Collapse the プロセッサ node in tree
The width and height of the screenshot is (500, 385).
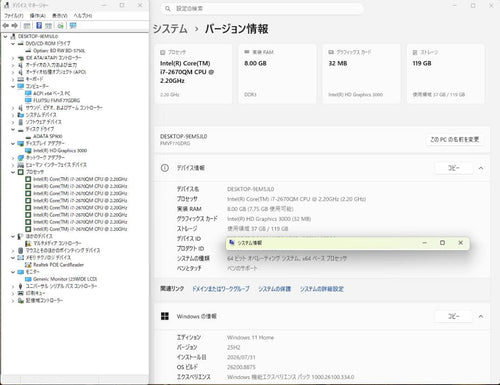pos(13,172)
